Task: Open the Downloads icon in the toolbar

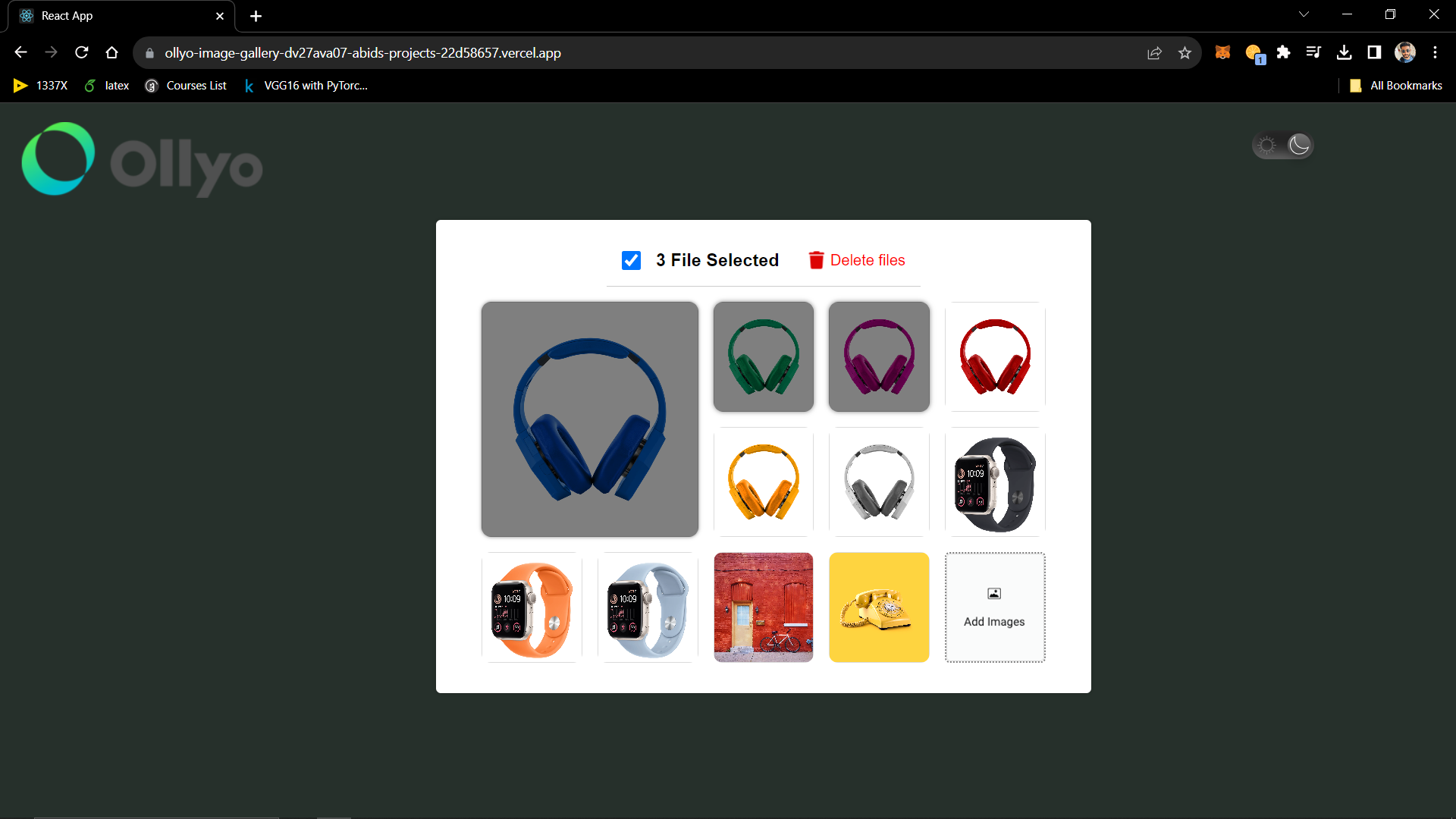Action: click(1345, 52)
